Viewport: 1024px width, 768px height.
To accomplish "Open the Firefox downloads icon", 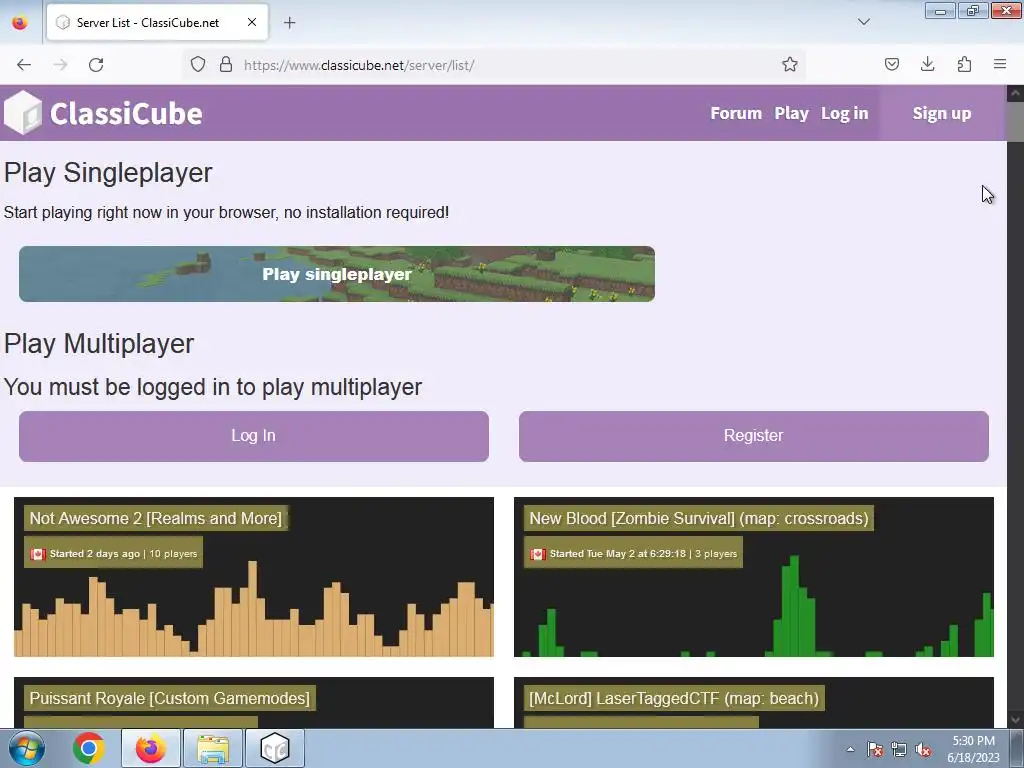I will (x=927, y=64).
